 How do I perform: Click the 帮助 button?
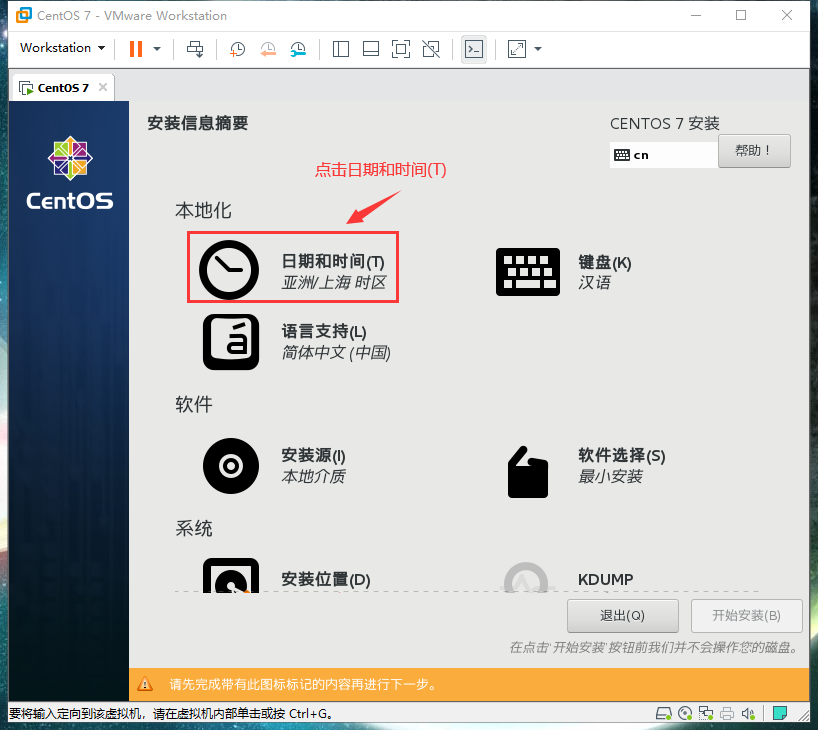click(754, 150)
